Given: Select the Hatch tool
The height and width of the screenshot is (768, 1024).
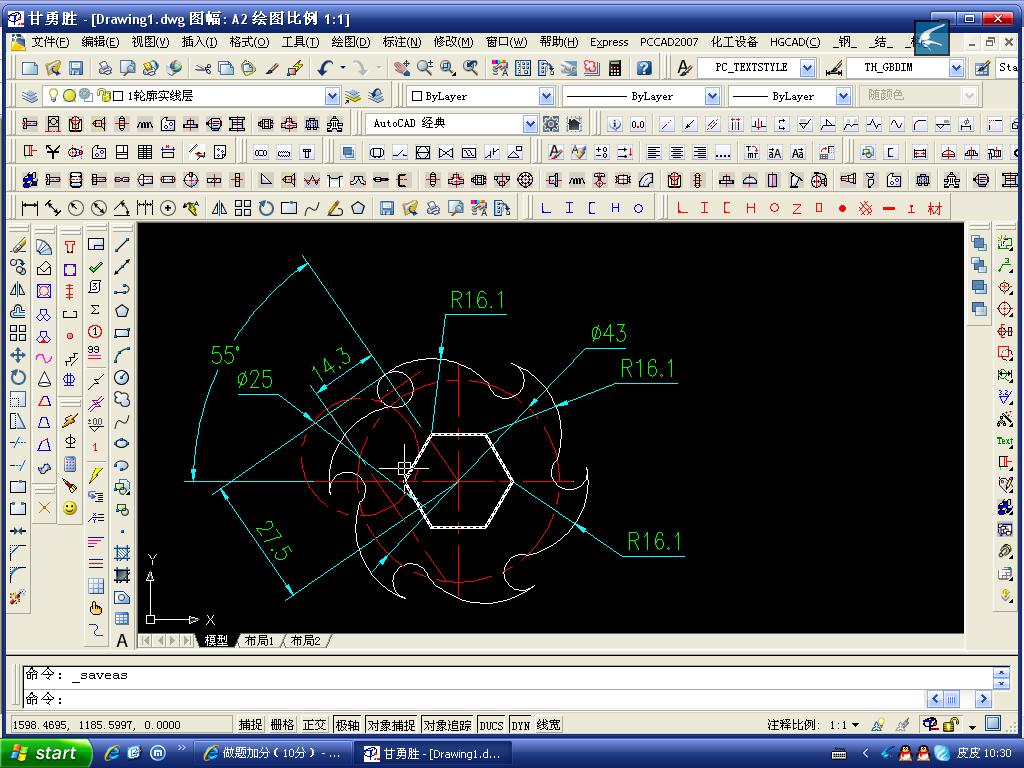Looking at the screenshot, I should click(122, 552).
